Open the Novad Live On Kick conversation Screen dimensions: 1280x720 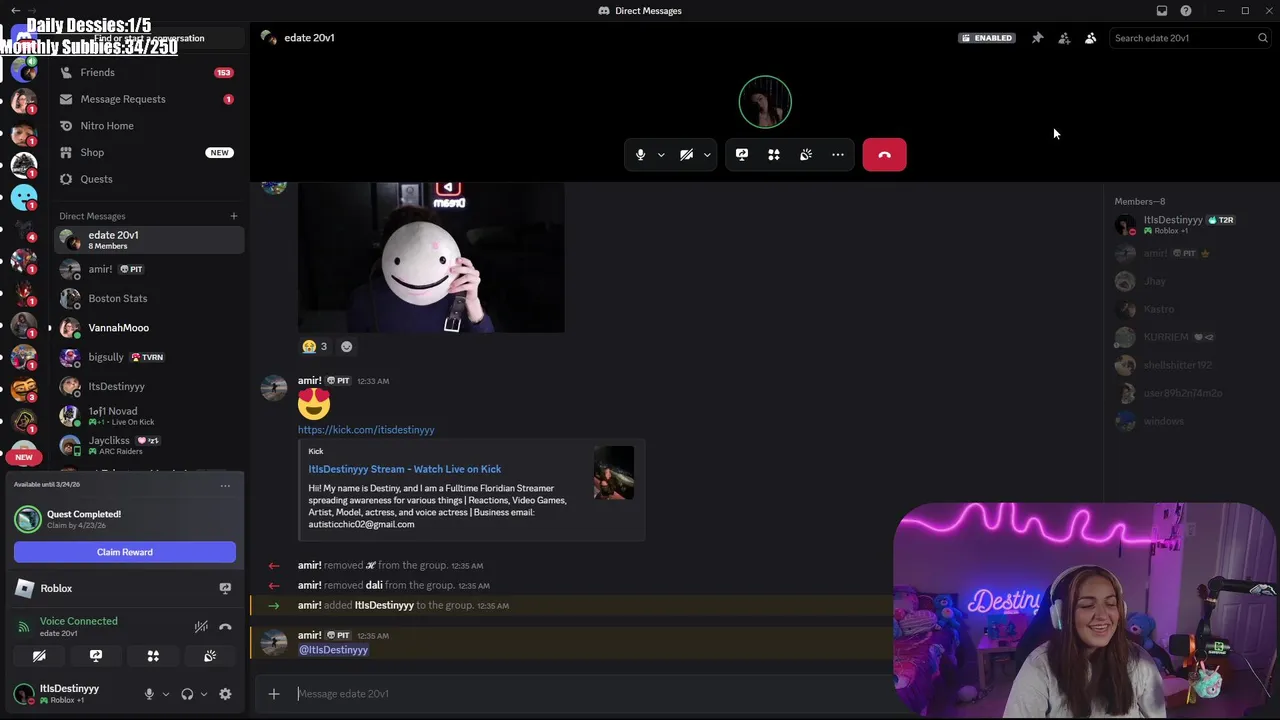[x=149, y=416]
